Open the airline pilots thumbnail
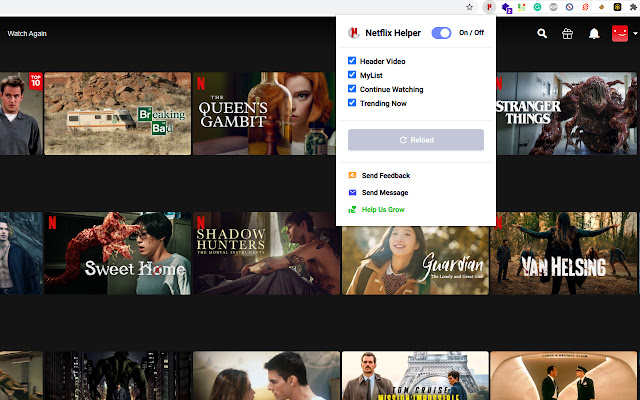This screenshot has height=400, width=640. coord(564,376)
